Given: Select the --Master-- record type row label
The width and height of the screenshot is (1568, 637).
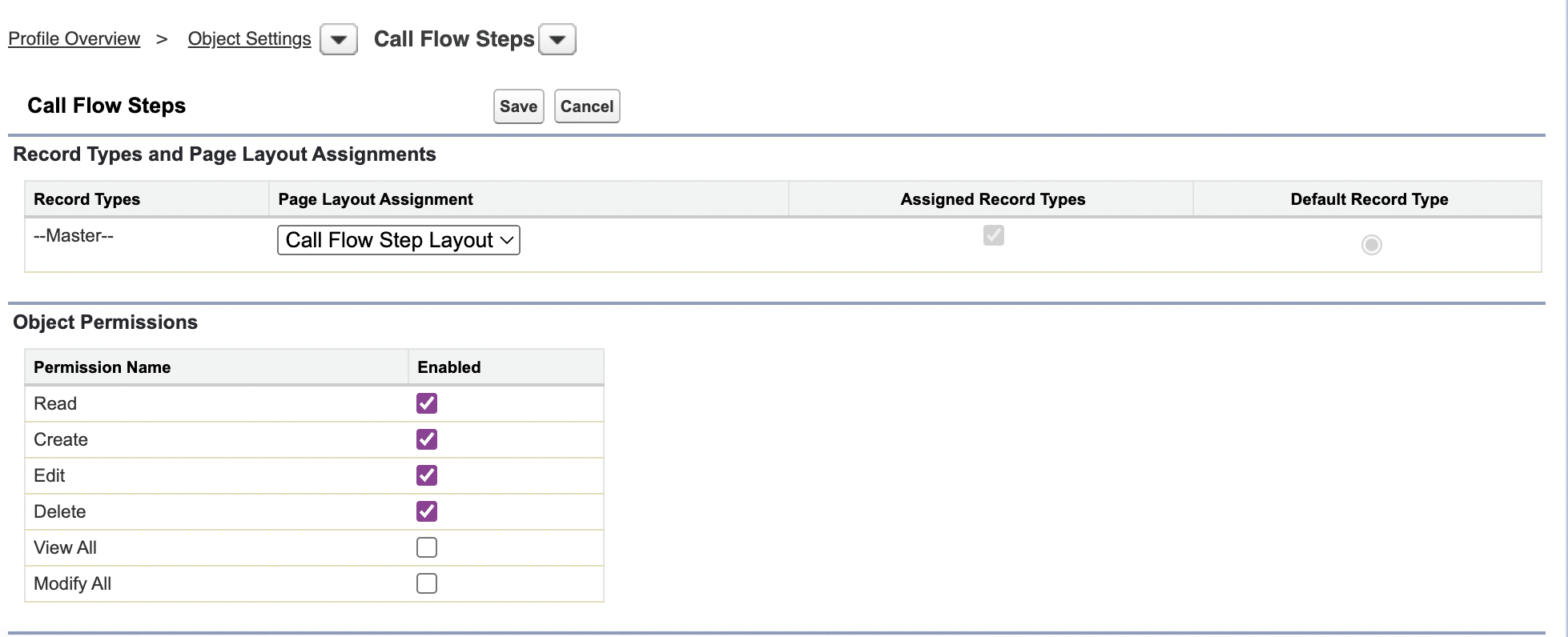Looking at the screenshot, I should pos(74,235).
